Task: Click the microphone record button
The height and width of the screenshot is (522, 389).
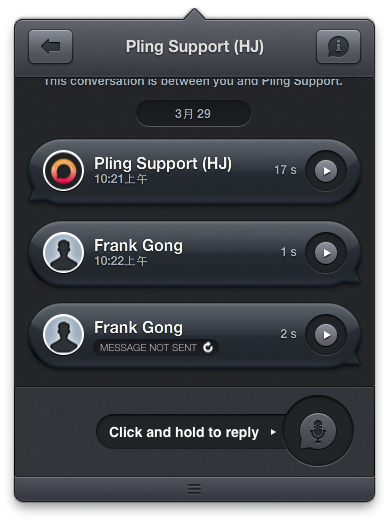Action: point(318,431)
